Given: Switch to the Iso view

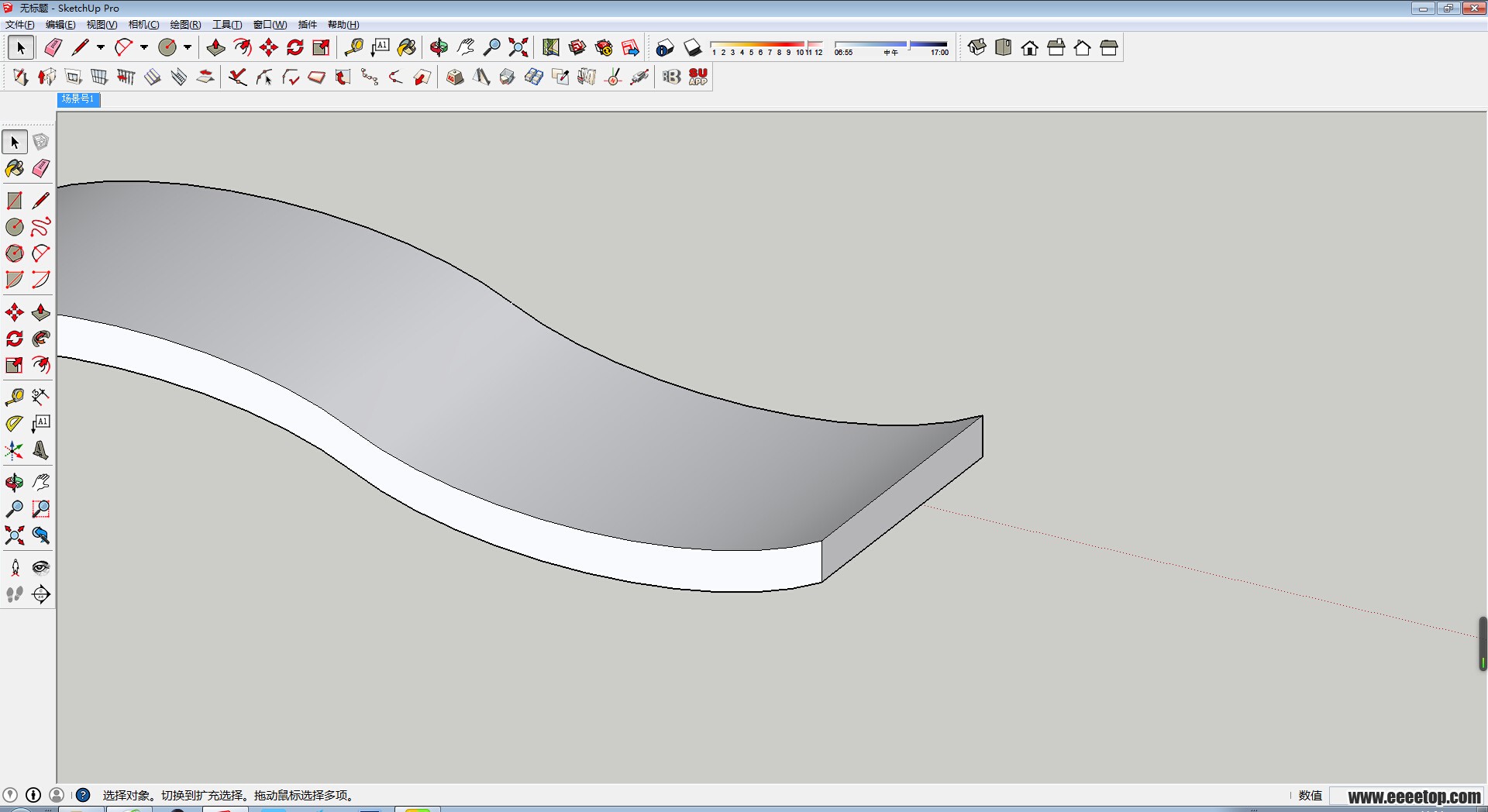Looking at the screenshot, I should [977, 47].
